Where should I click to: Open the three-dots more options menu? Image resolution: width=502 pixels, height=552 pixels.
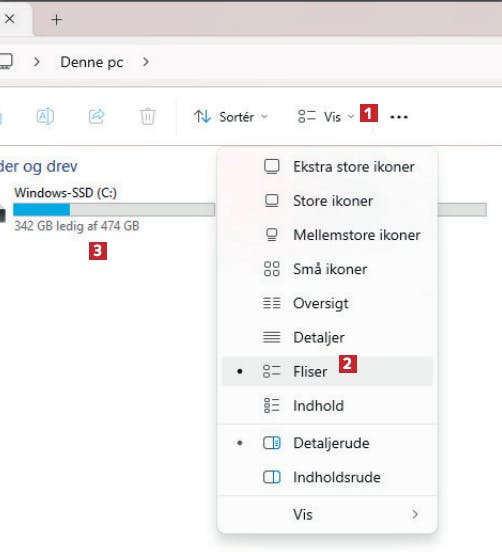(x=399, y=117)
